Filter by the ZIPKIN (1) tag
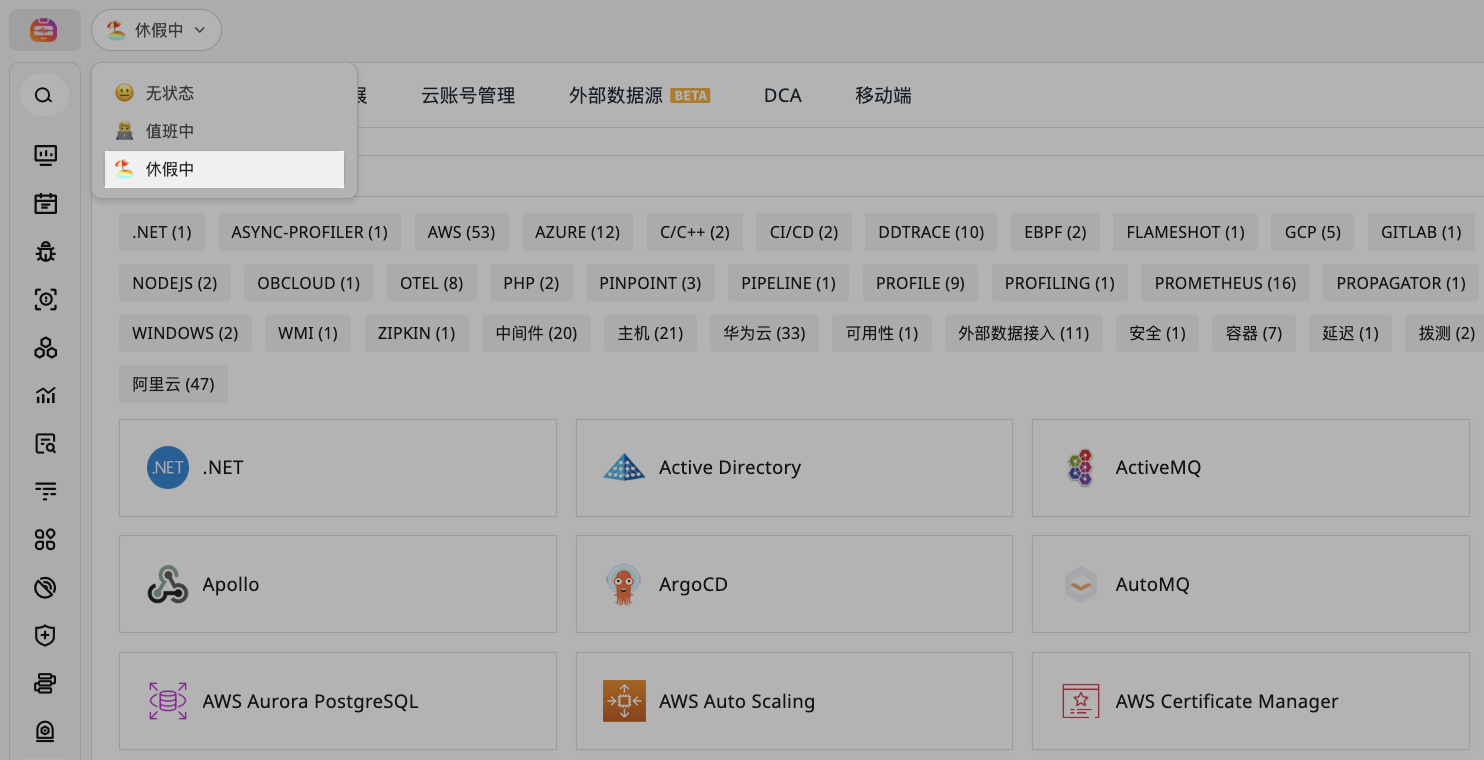Image resolution: width=1484 pixels, height=760 pixels. click(416, 333)
